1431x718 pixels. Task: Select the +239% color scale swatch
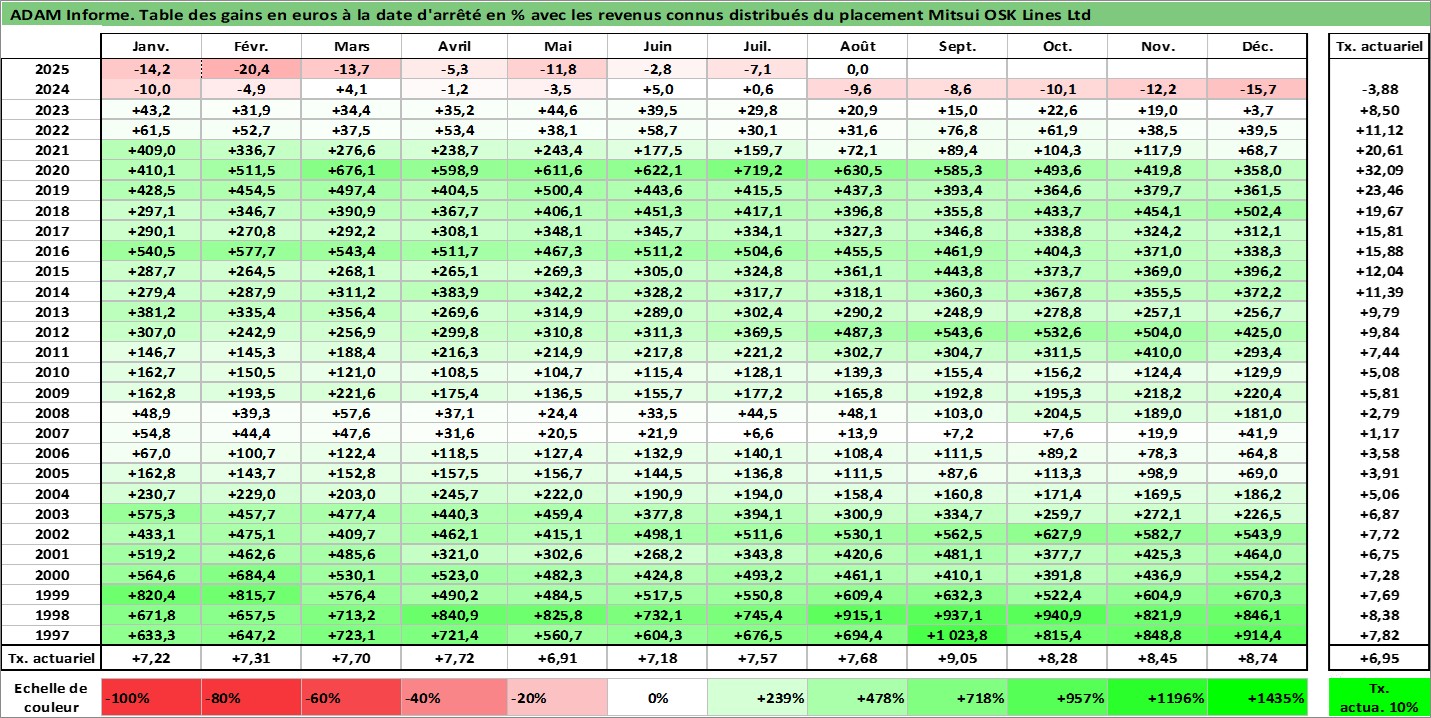point(757,697)
